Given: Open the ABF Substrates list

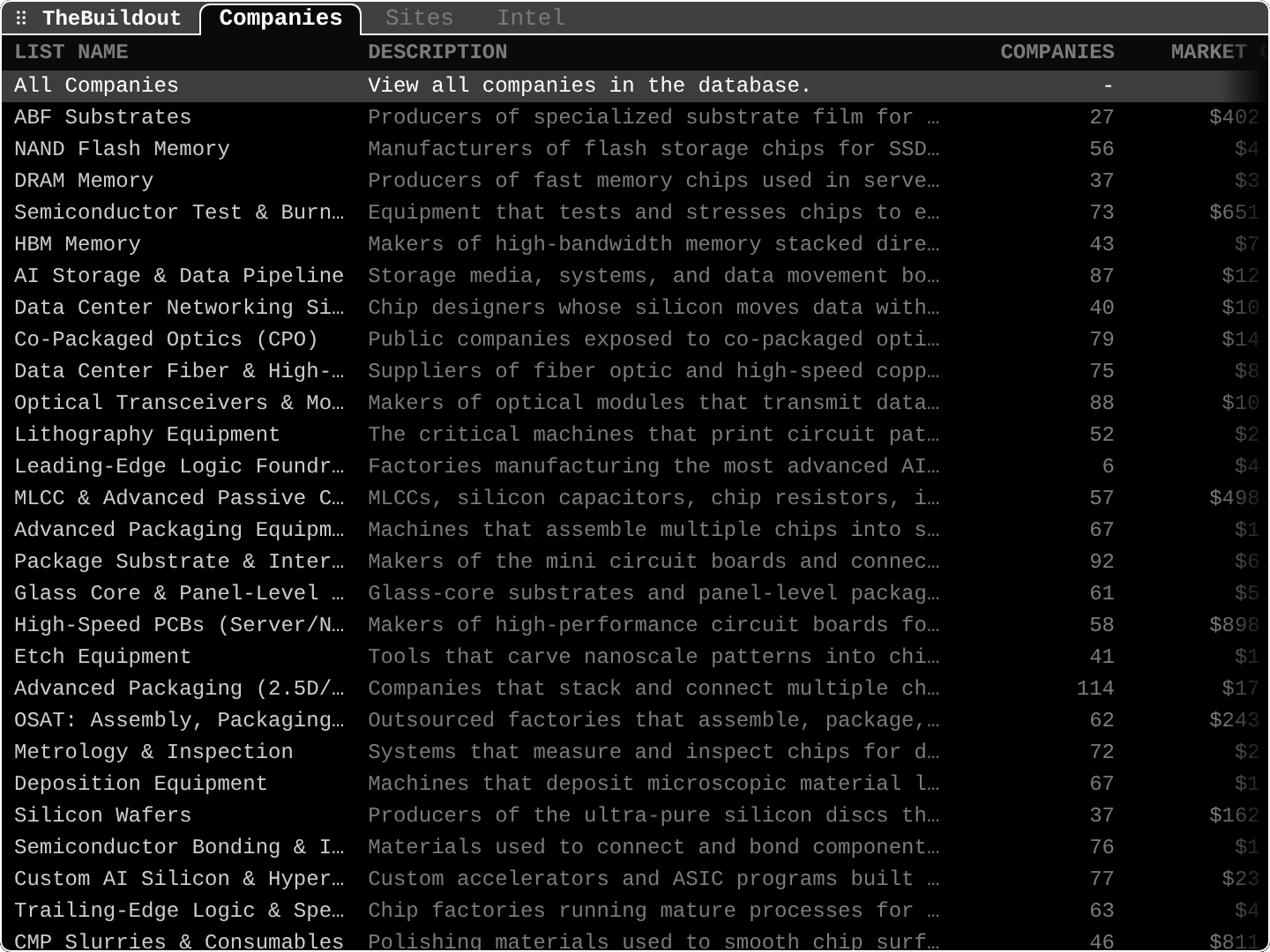Looking at the screenshot, I should 635,117.
